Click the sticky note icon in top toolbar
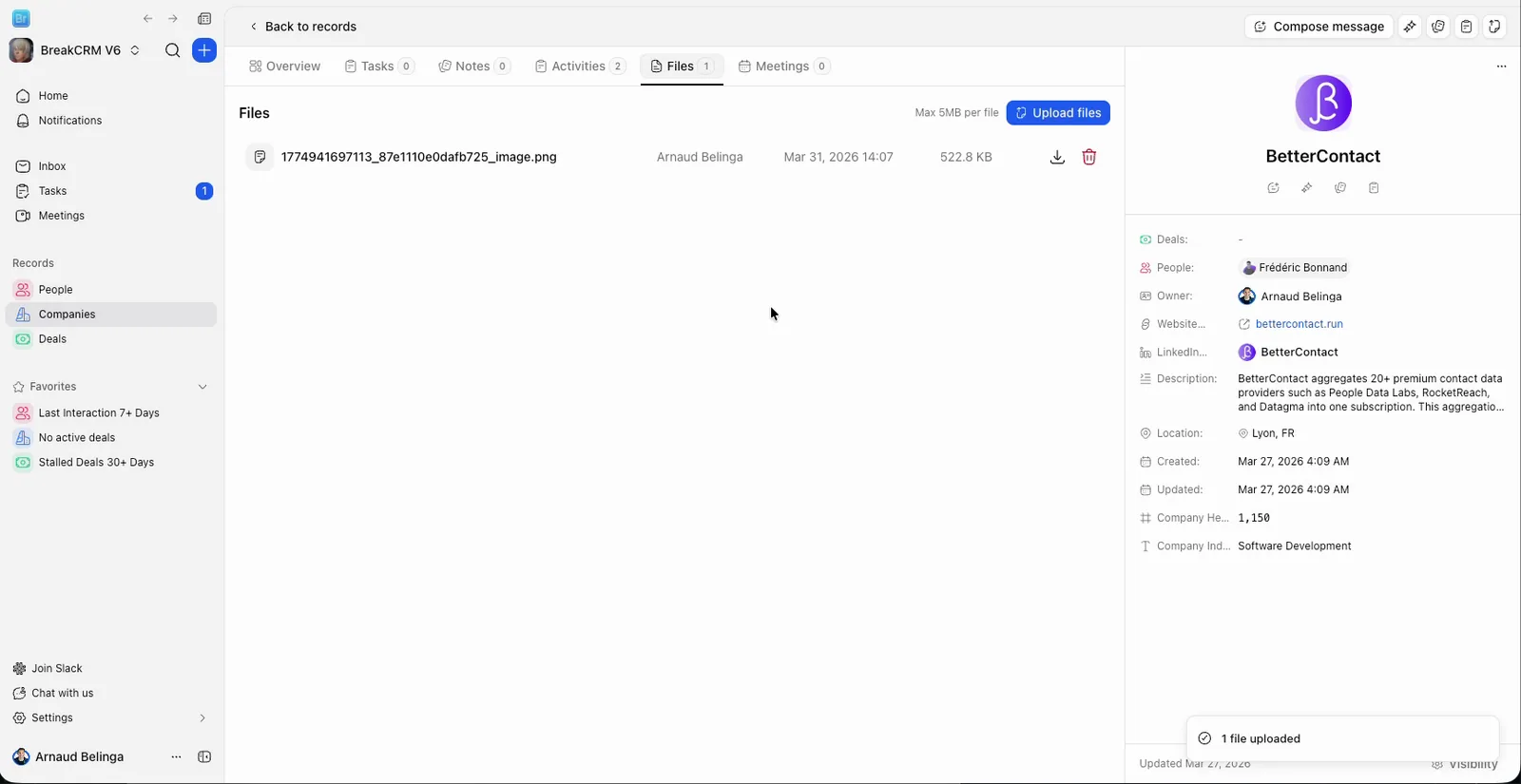Image resolution: width=1521 pixels, height=784 pixels. (x=1494, y=27)
